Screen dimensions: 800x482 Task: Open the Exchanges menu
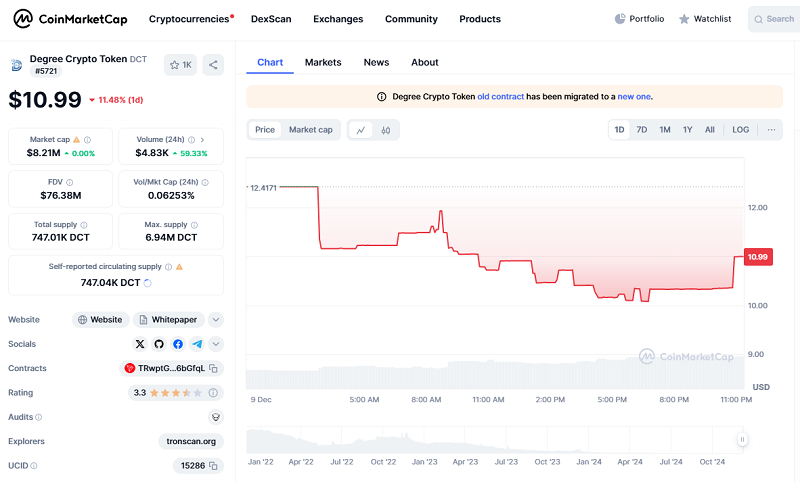click(338, 19)
